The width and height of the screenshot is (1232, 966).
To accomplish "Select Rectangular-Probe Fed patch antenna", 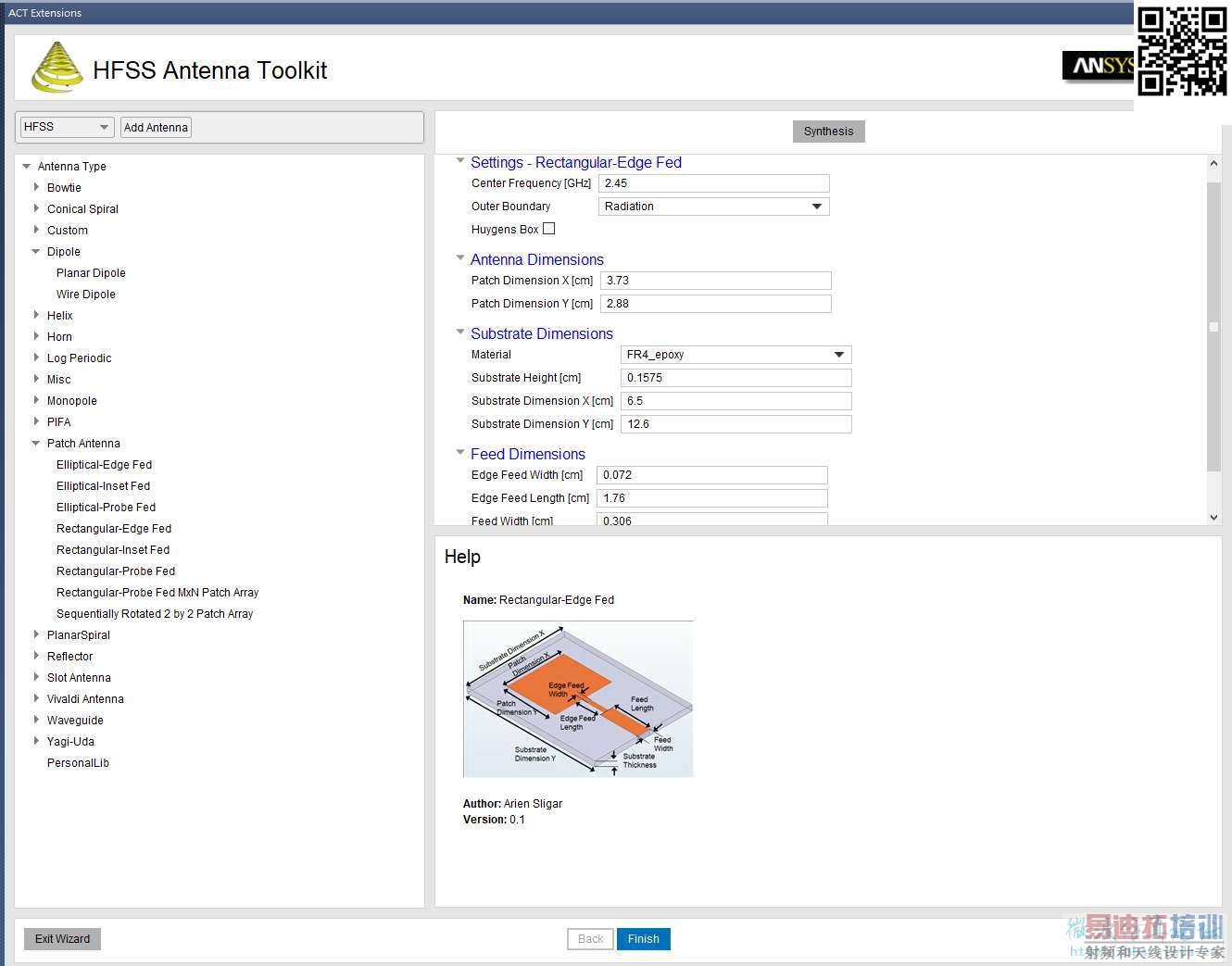I will [x=116, y=571].
